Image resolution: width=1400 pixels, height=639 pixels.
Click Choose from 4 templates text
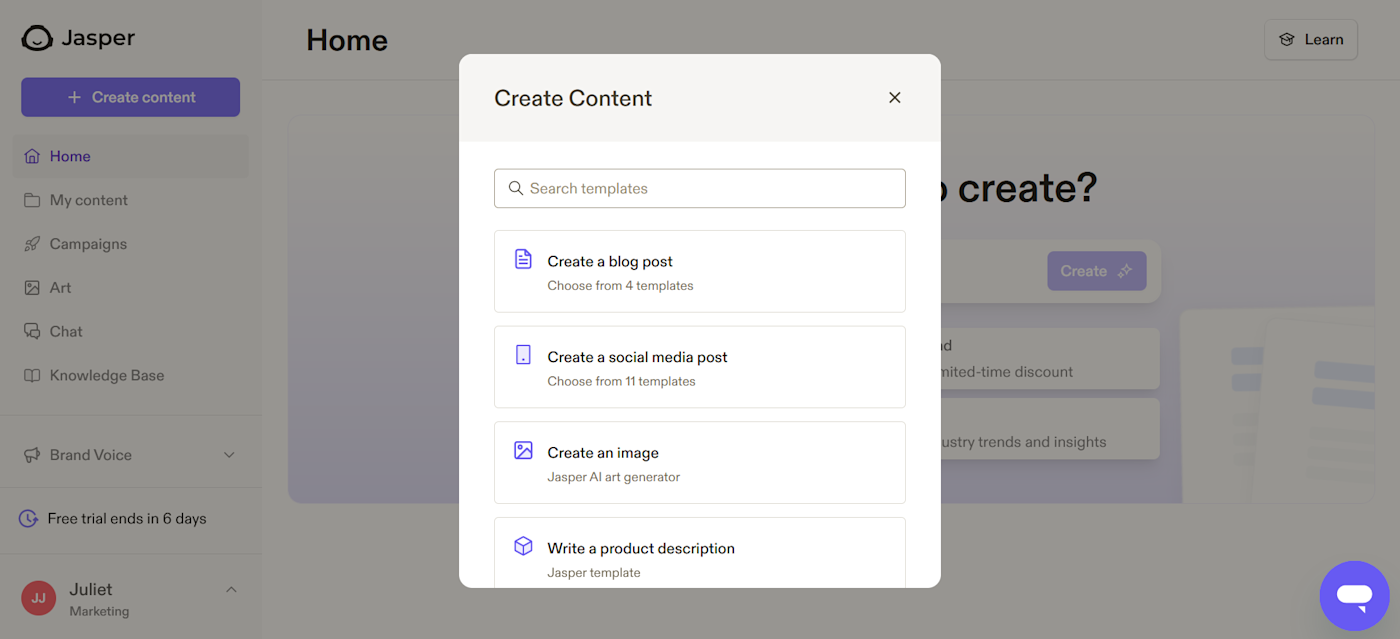point(620,286)
